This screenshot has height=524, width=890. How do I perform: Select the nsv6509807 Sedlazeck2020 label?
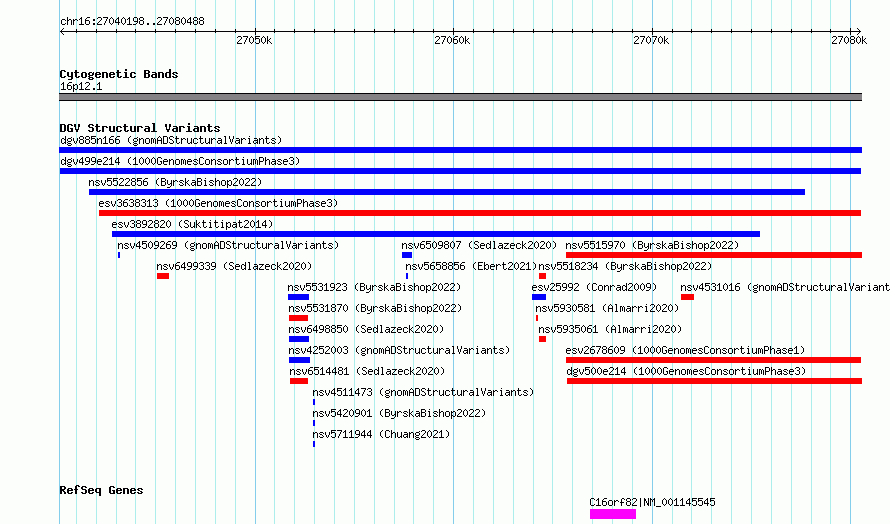pyautogui.click(x=479, y=245)
